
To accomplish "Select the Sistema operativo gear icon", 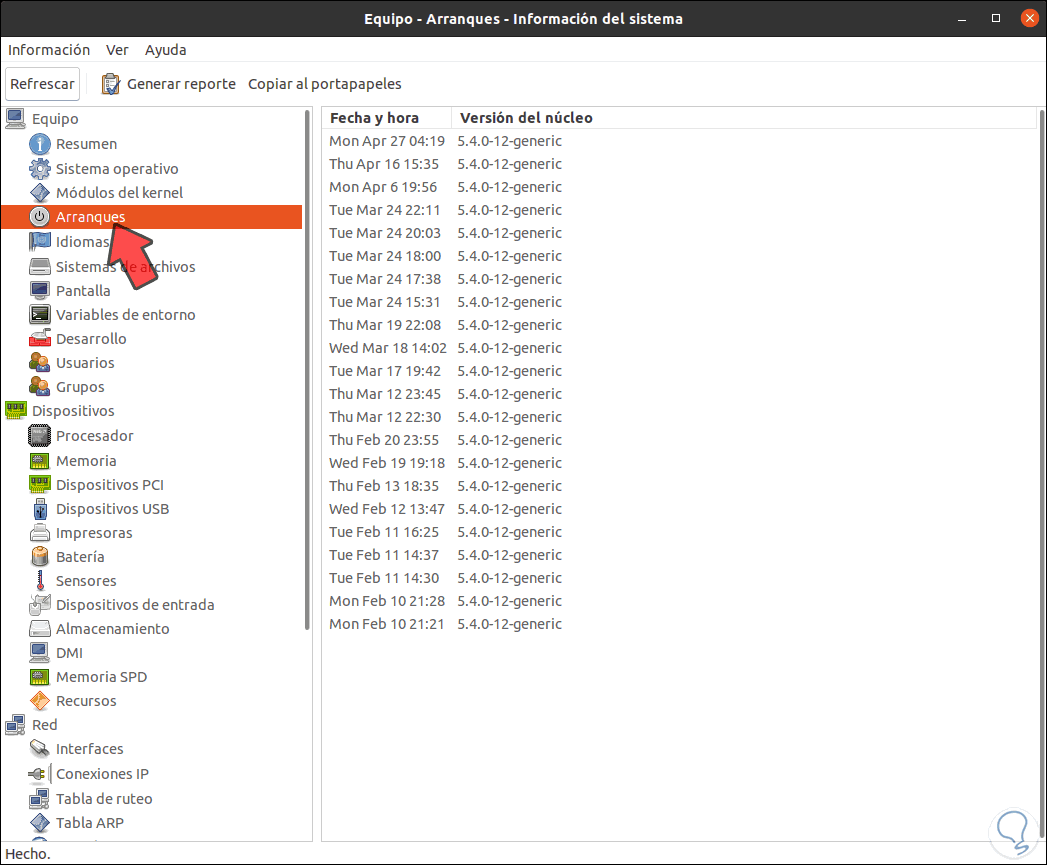I will (40, 169).
